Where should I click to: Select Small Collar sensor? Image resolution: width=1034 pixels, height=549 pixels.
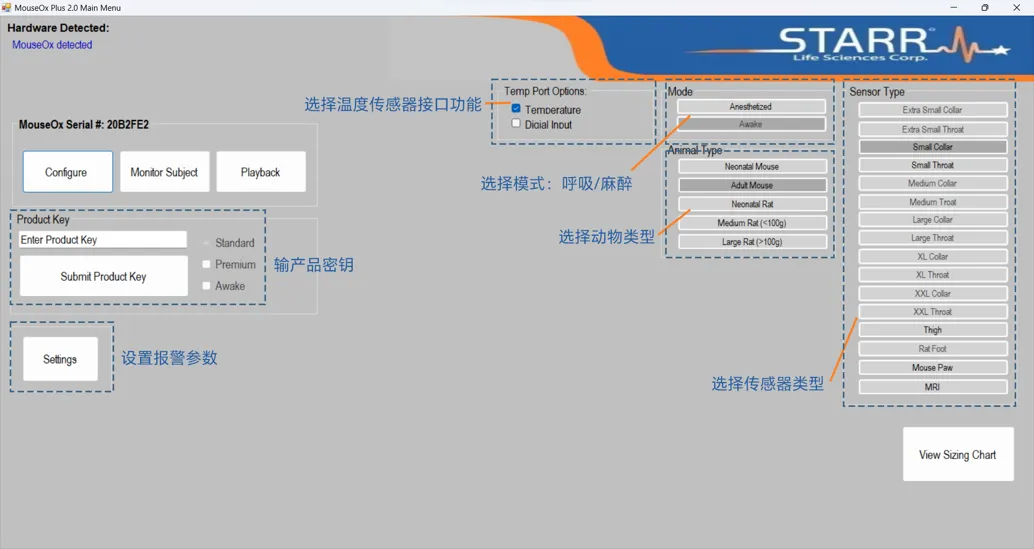pos(932,147)
